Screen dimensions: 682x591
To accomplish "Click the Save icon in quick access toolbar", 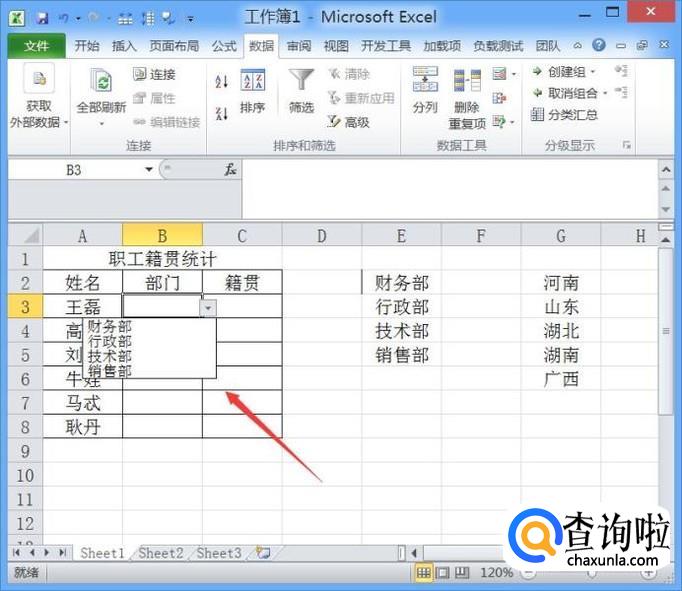I will 42,18.
